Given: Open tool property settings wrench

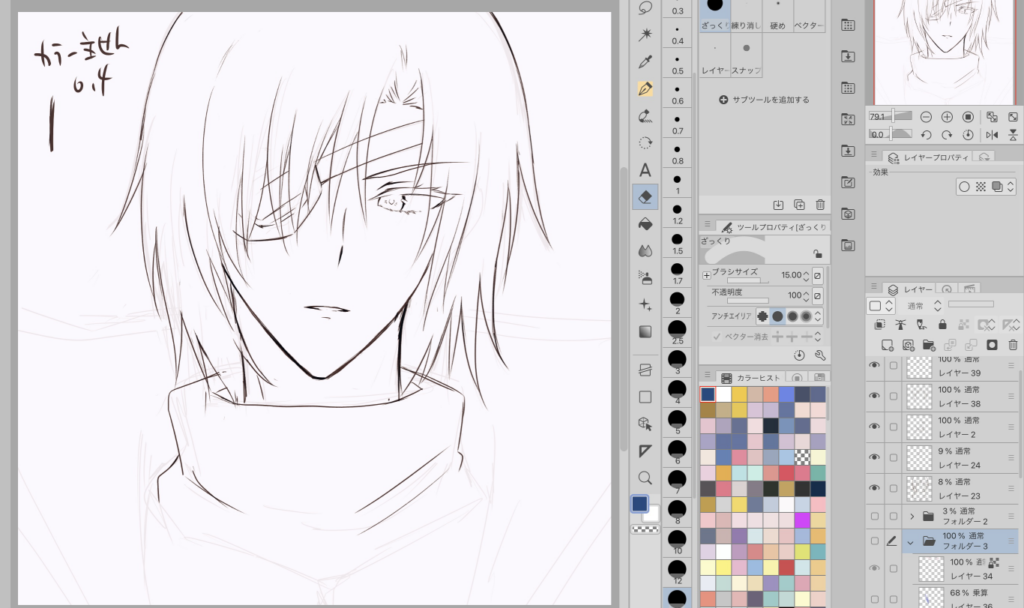Looking at the screenshot, I should click(x=820, y=355).
